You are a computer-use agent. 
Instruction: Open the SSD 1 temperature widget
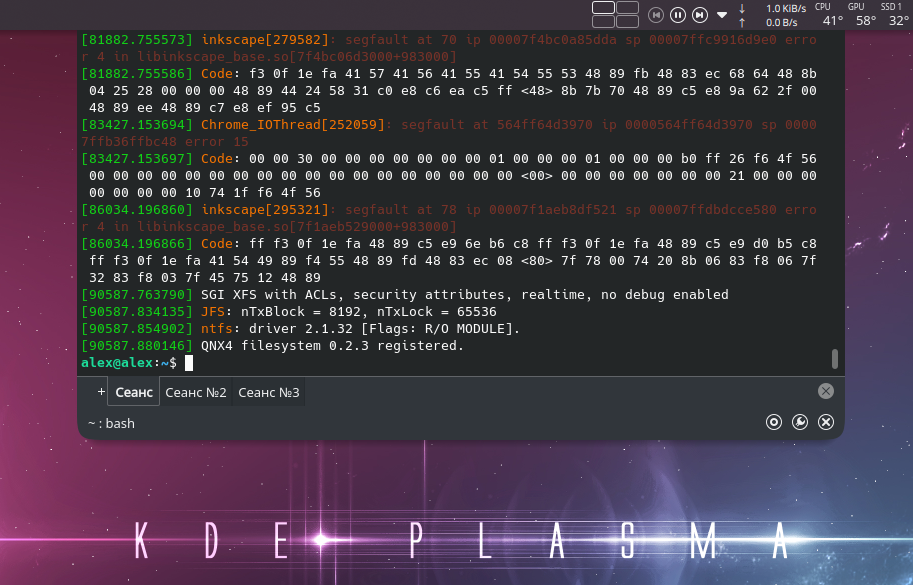point(897,15)
